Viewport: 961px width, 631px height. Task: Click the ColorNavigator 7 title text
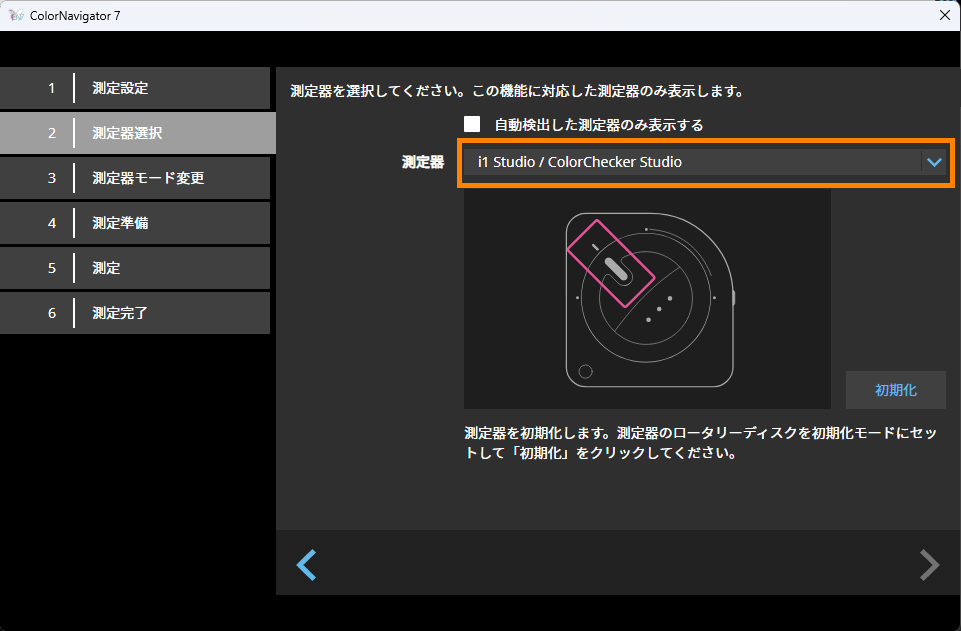(x=75, y=16)
